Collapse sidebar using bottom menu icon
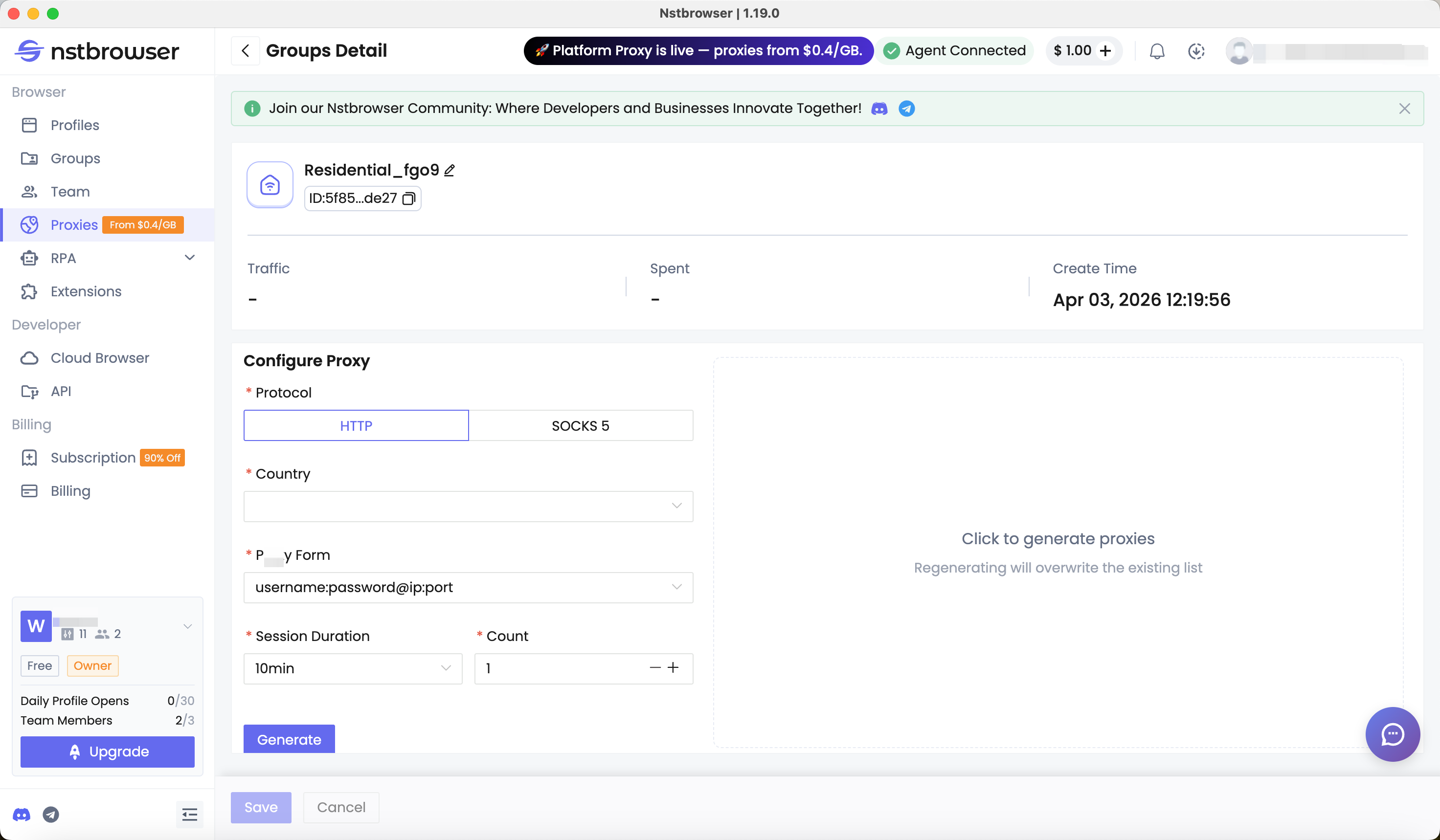 (189, 814)
